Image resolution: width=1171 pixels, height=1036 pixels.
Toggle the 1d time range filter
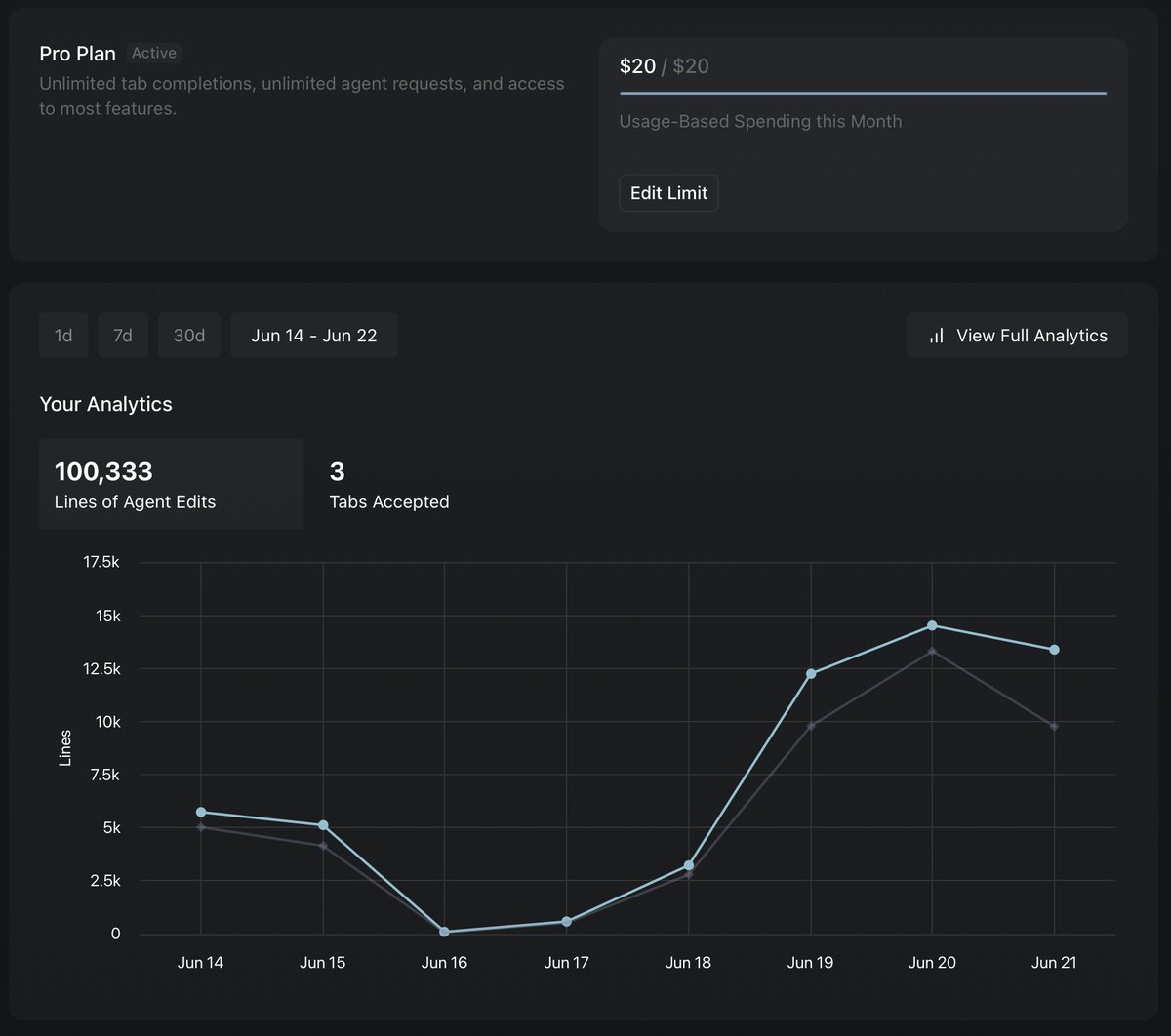(x=62, y=335)
